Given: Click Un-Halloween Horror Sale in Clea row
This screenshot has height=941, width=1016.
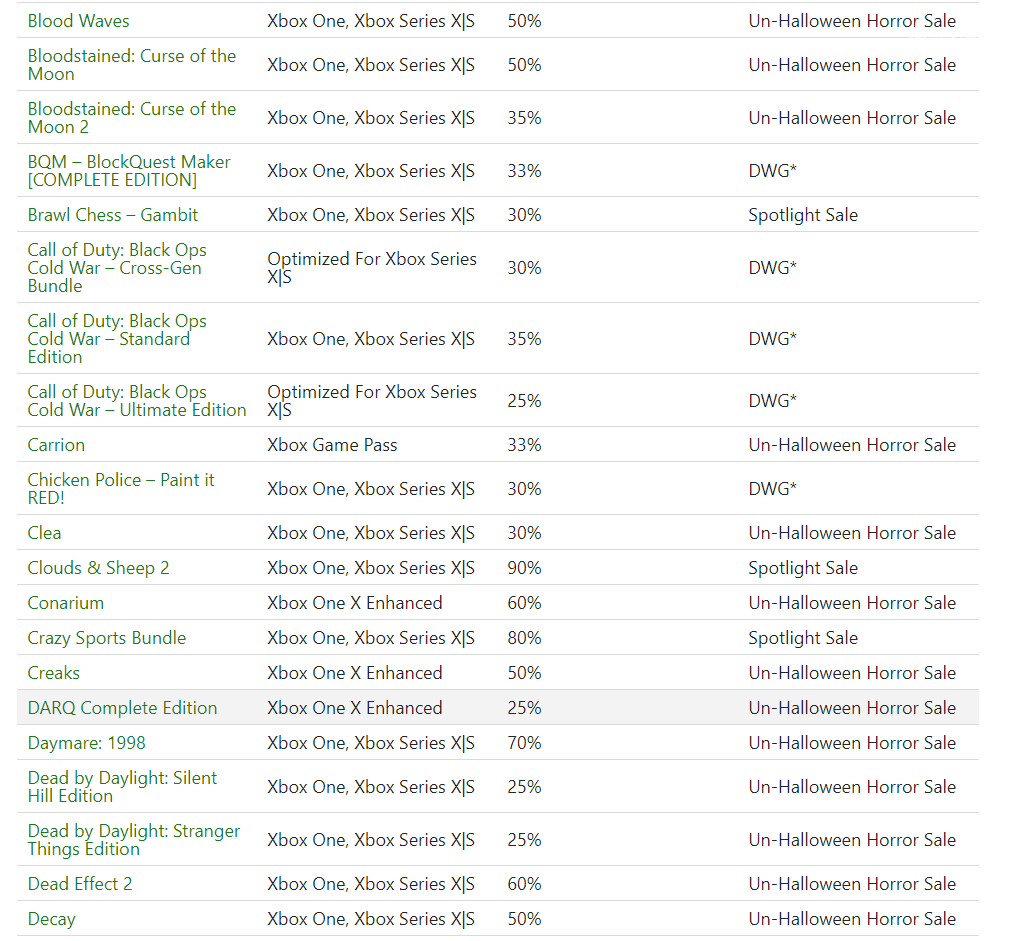Looking at the screenshot, I should tap(852, 533).
